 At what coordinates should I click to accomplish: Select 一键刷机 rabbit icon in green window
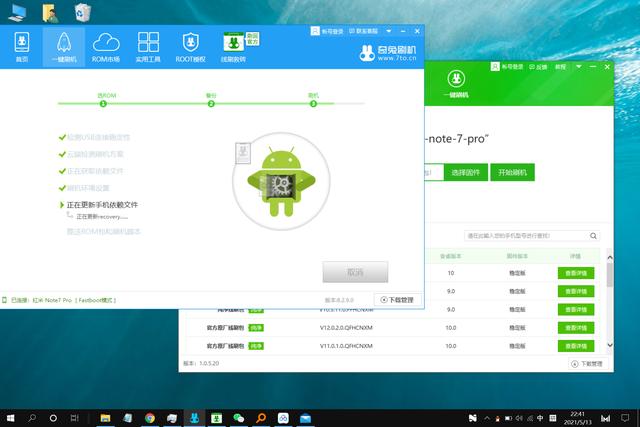point(456,84)
